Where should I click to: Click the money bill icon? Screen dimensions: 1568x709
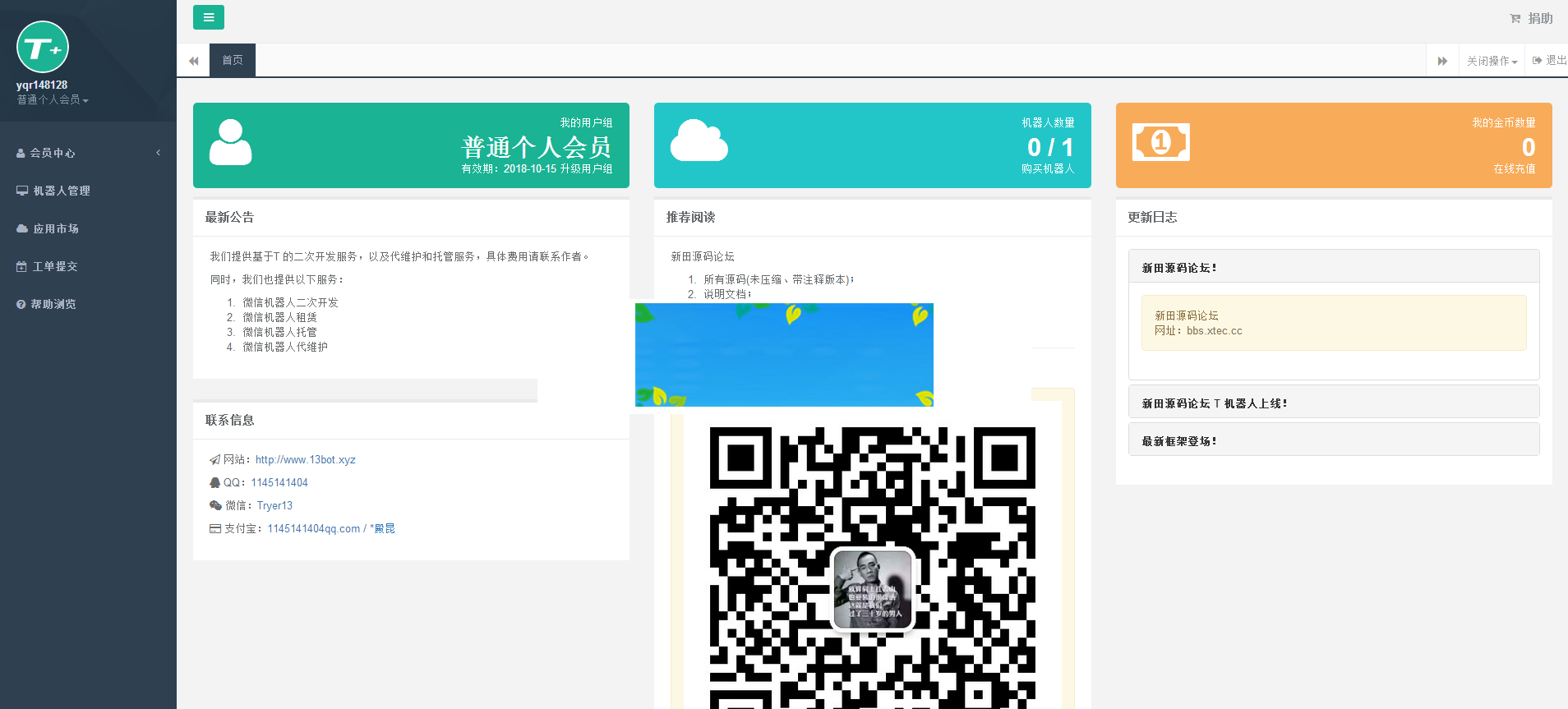[x=1160, y=142]
